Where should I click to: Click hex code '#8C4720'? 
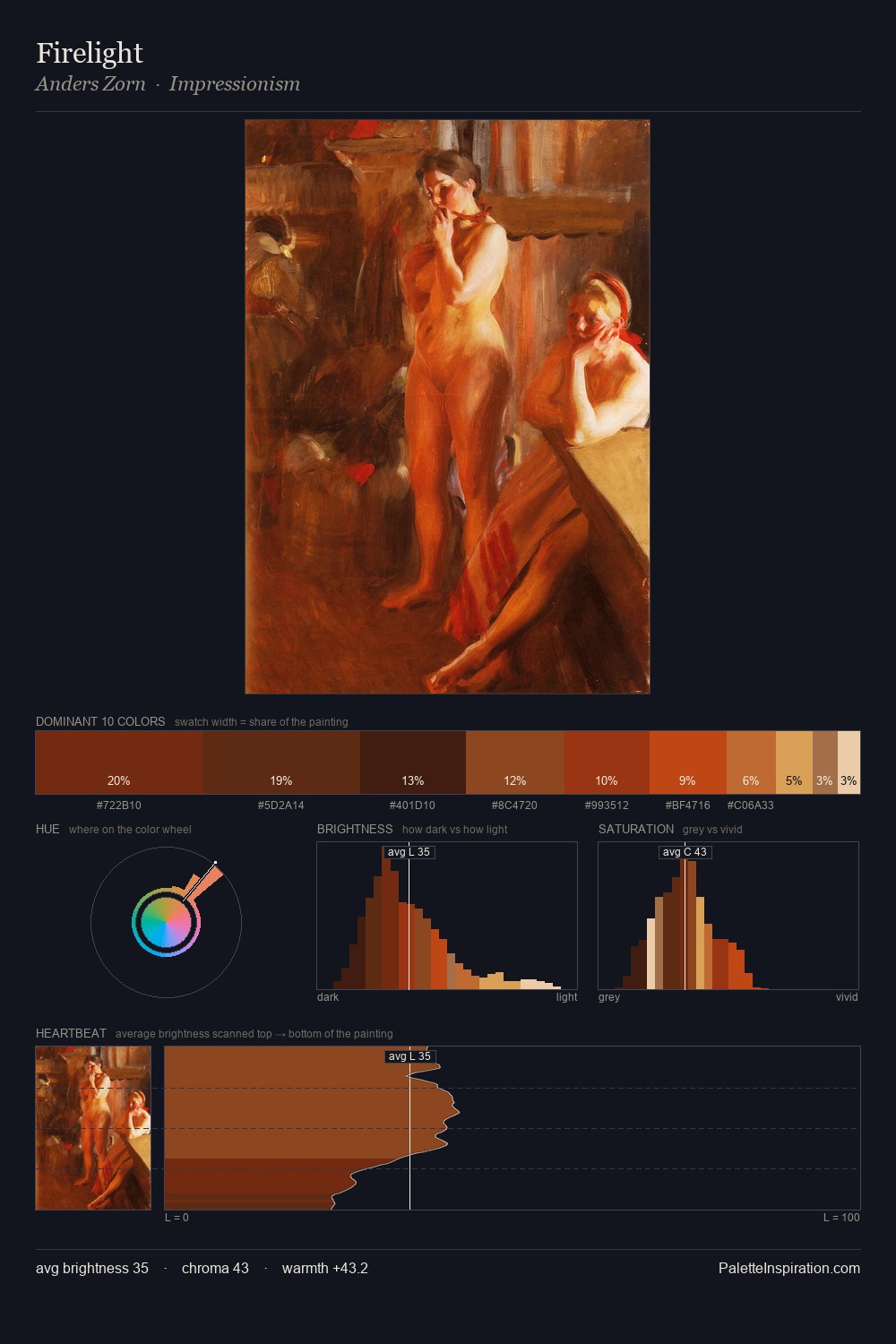[514, 806]
